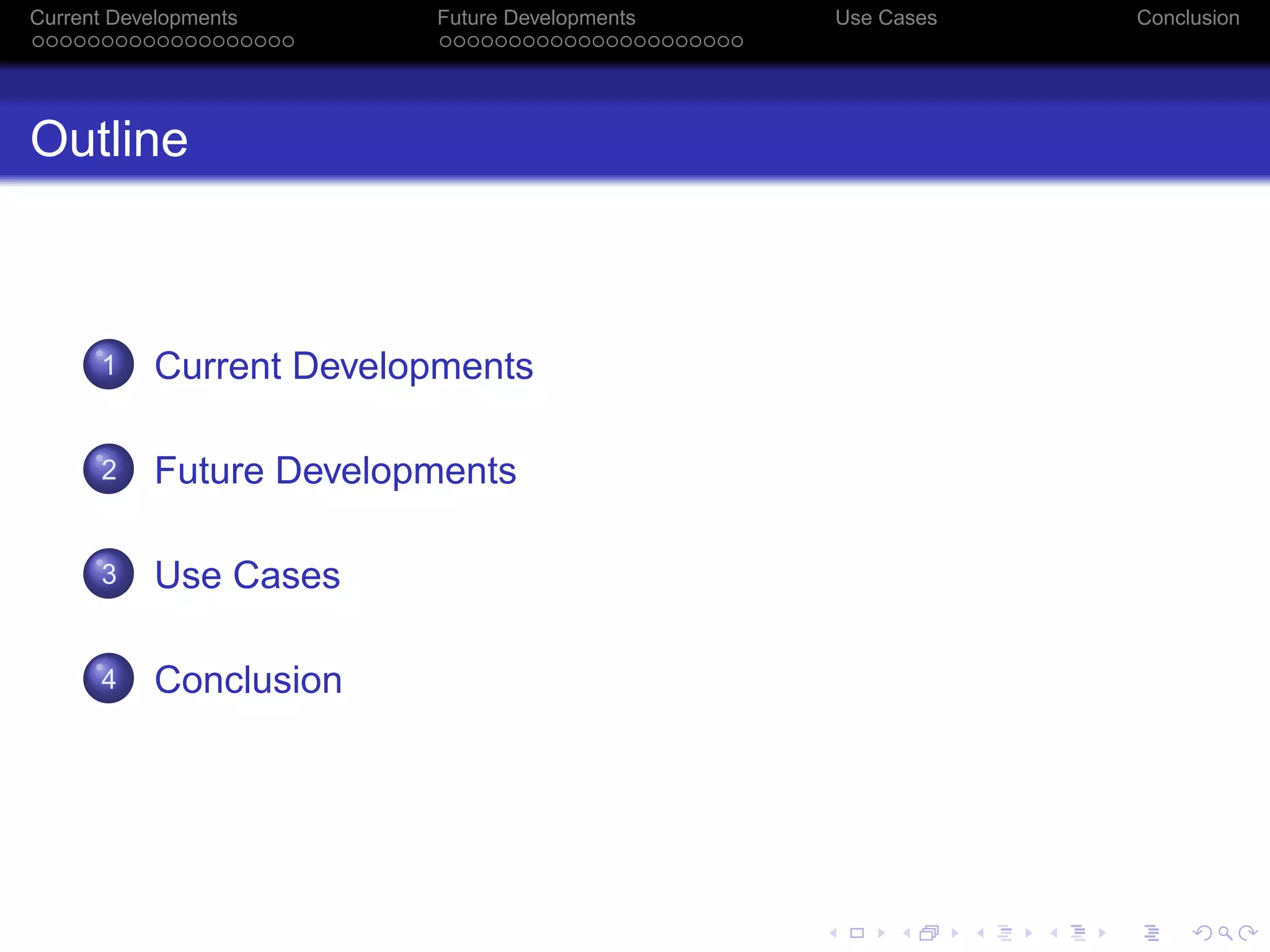Click the numbered ball 2 bullet

pyautogui.click(x=109, y=469)
